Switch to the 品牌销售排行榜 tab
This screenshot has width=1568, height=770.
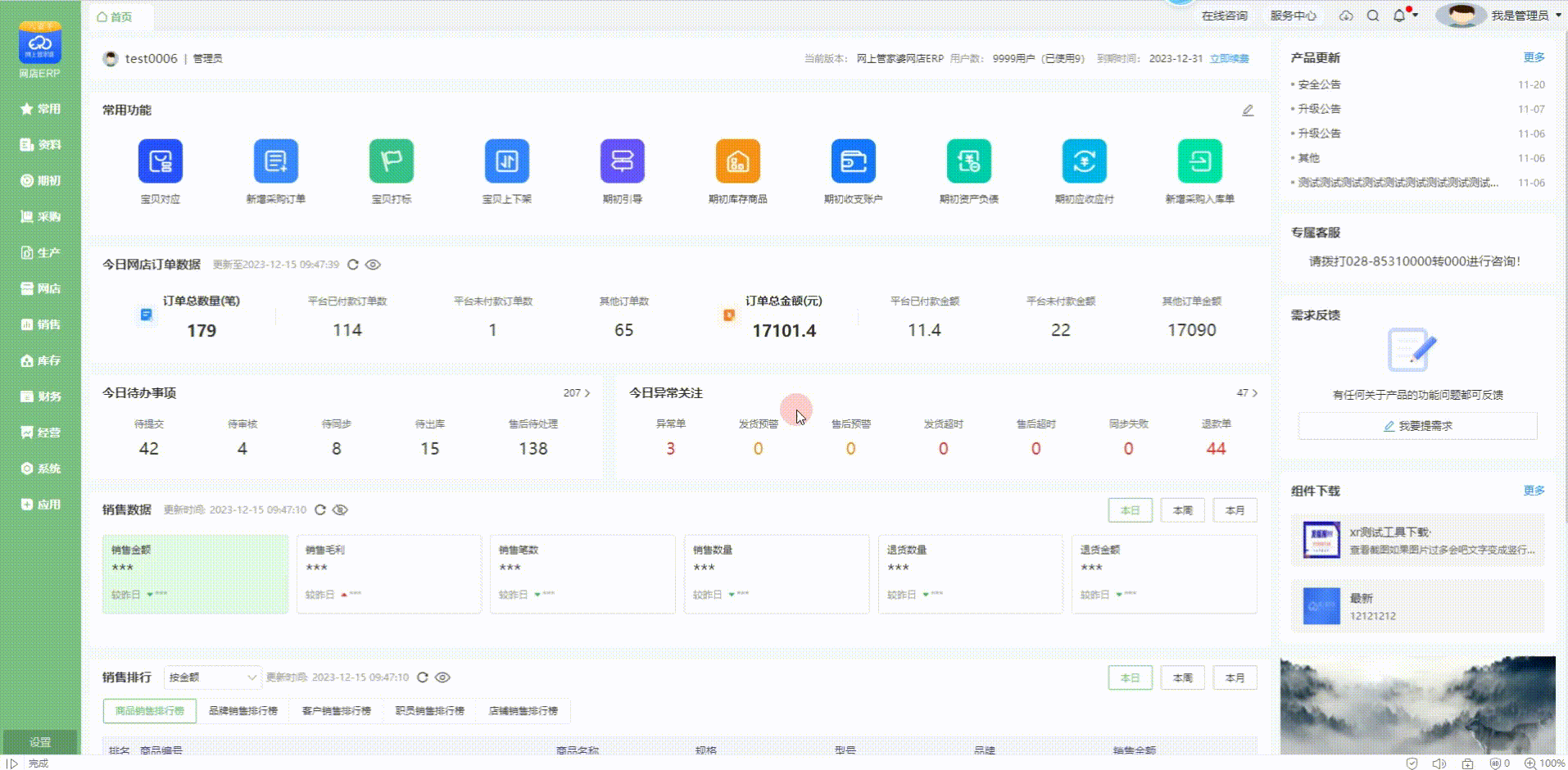242,711
